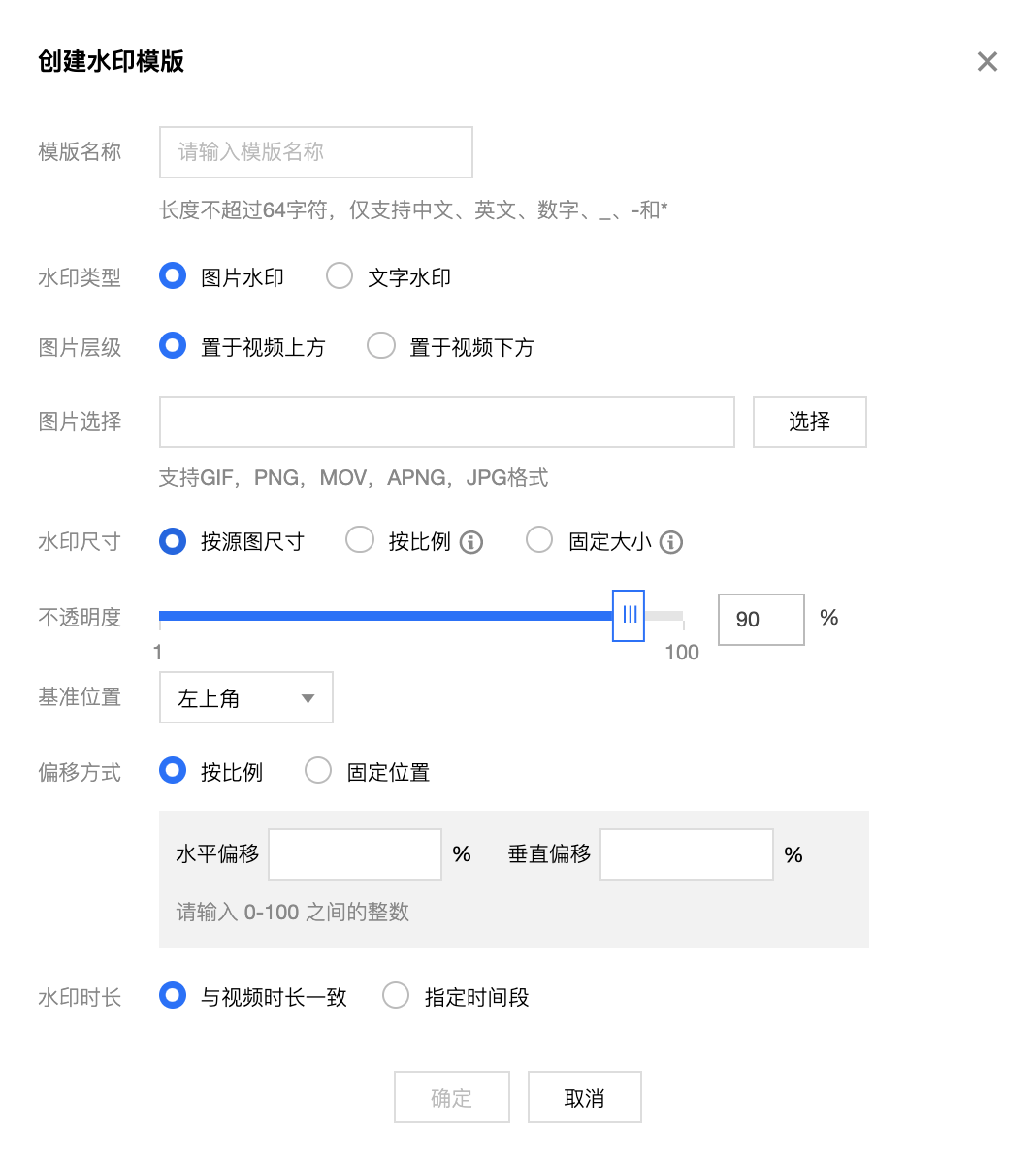Screen dimensions: 1036x1156
Task: Select 图片水印 watermark type
Action: click(x=173, y=276)
